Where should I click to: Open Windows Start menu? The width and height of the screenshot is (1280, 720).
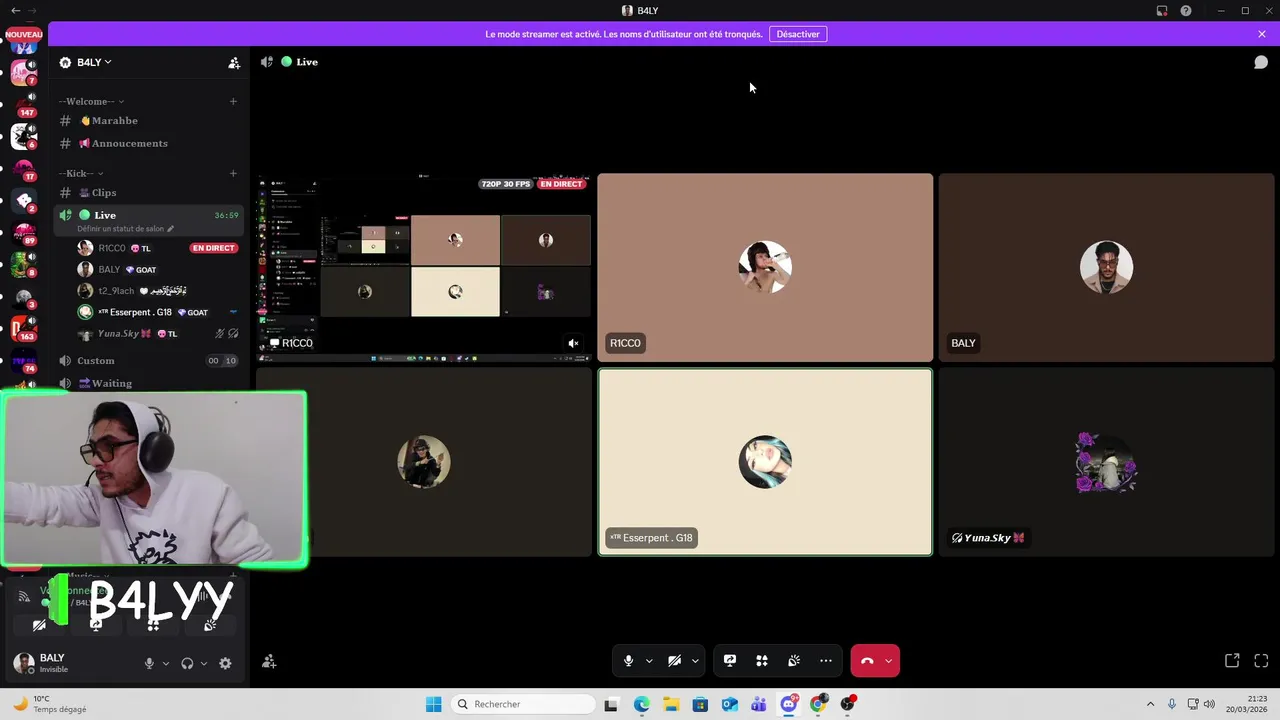pos(433,704)
